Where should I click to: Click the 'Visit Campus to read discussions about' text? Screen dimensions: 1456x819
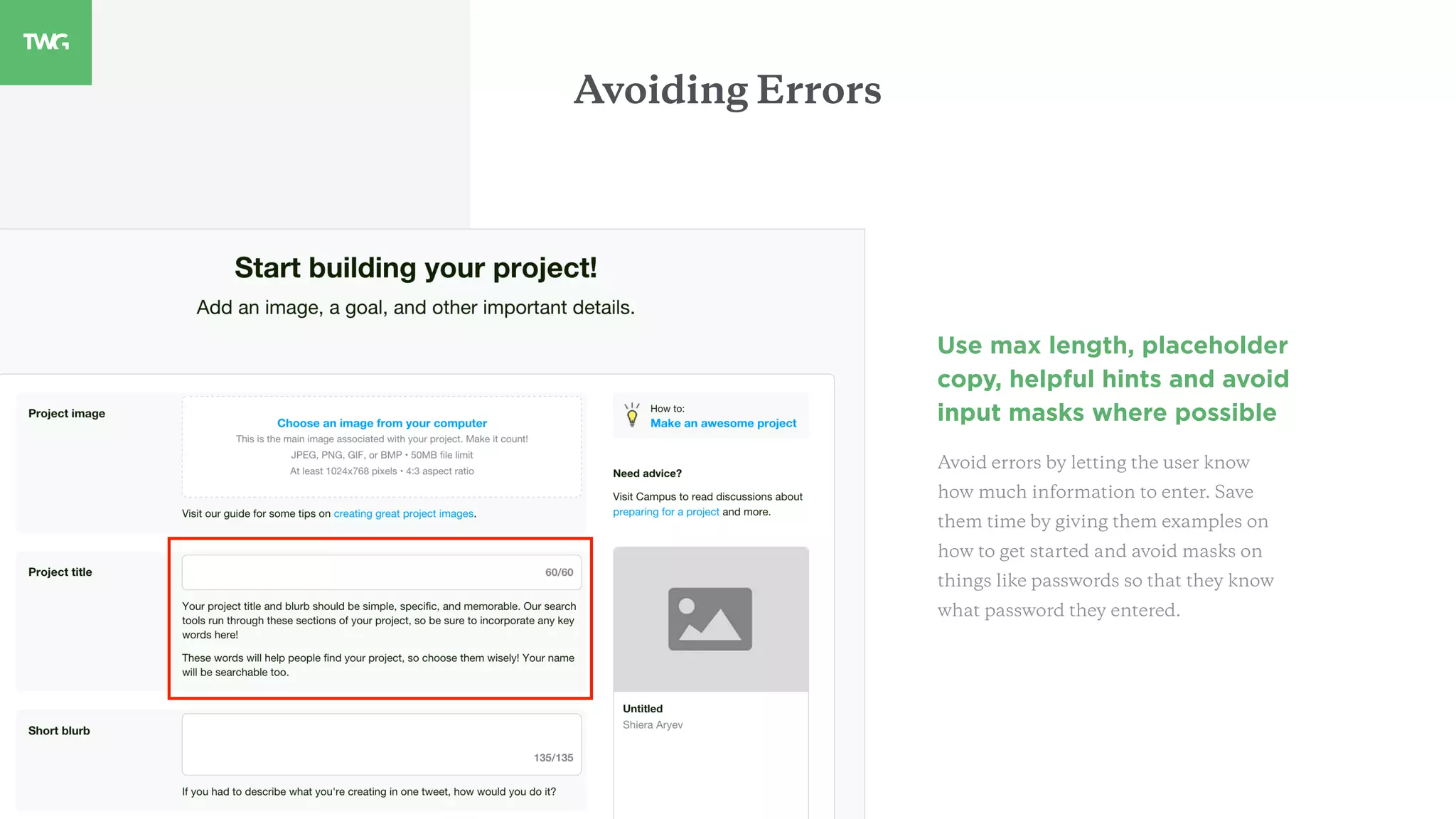point(707,497)
